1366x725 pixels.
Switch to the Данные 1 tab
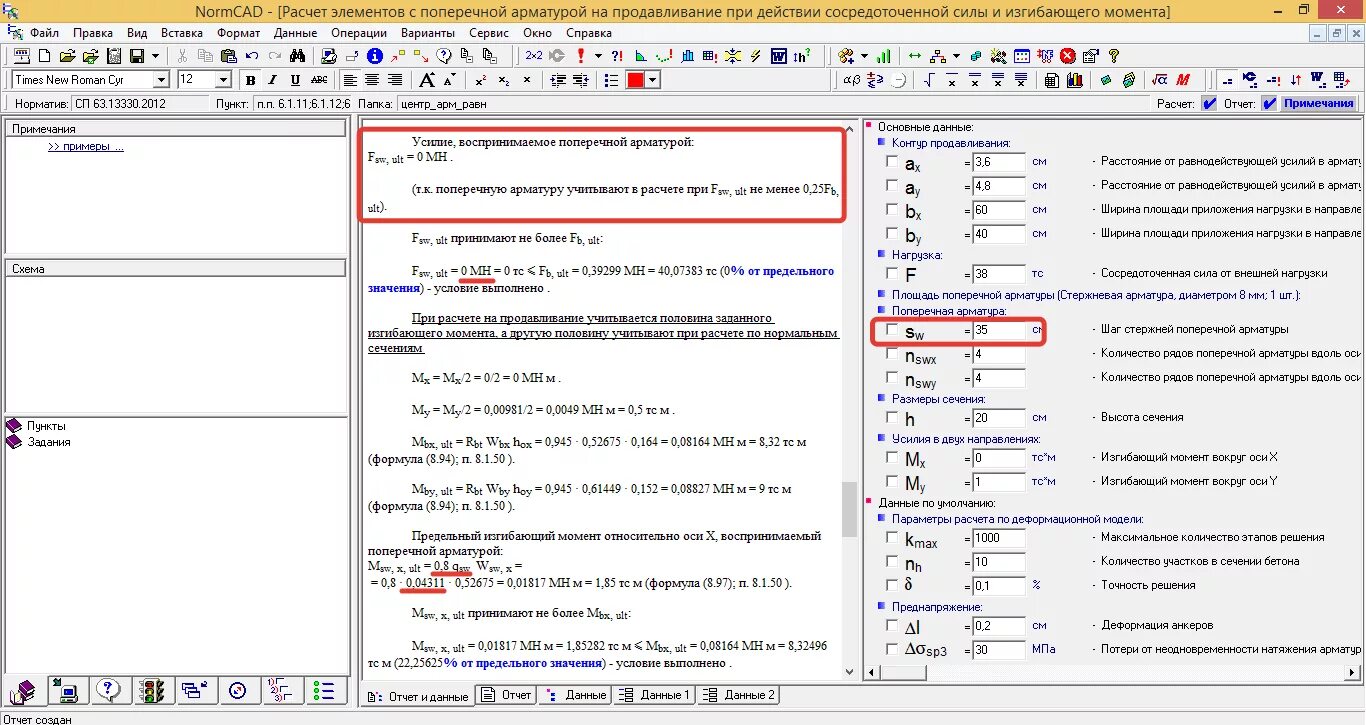coord(654,695)
